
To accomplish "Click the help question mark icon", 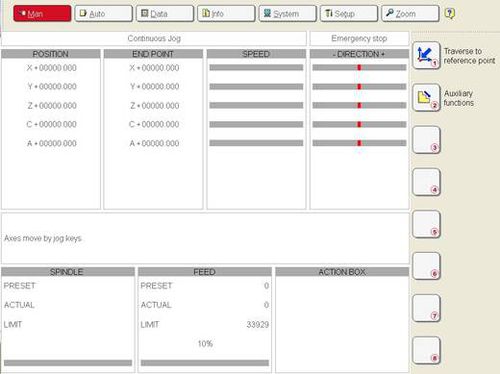I will 450,13.
